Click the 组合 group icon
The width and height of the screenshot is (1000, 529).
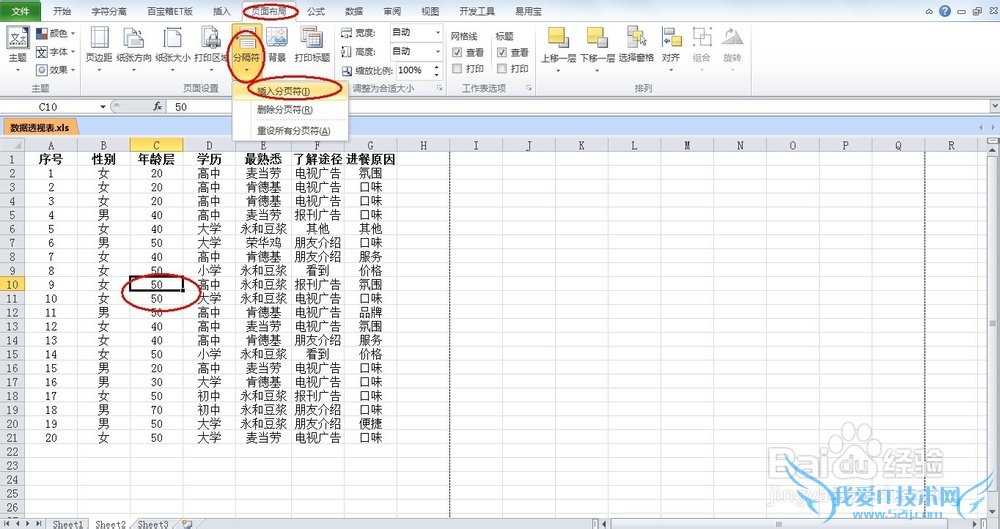pos(702,38)
